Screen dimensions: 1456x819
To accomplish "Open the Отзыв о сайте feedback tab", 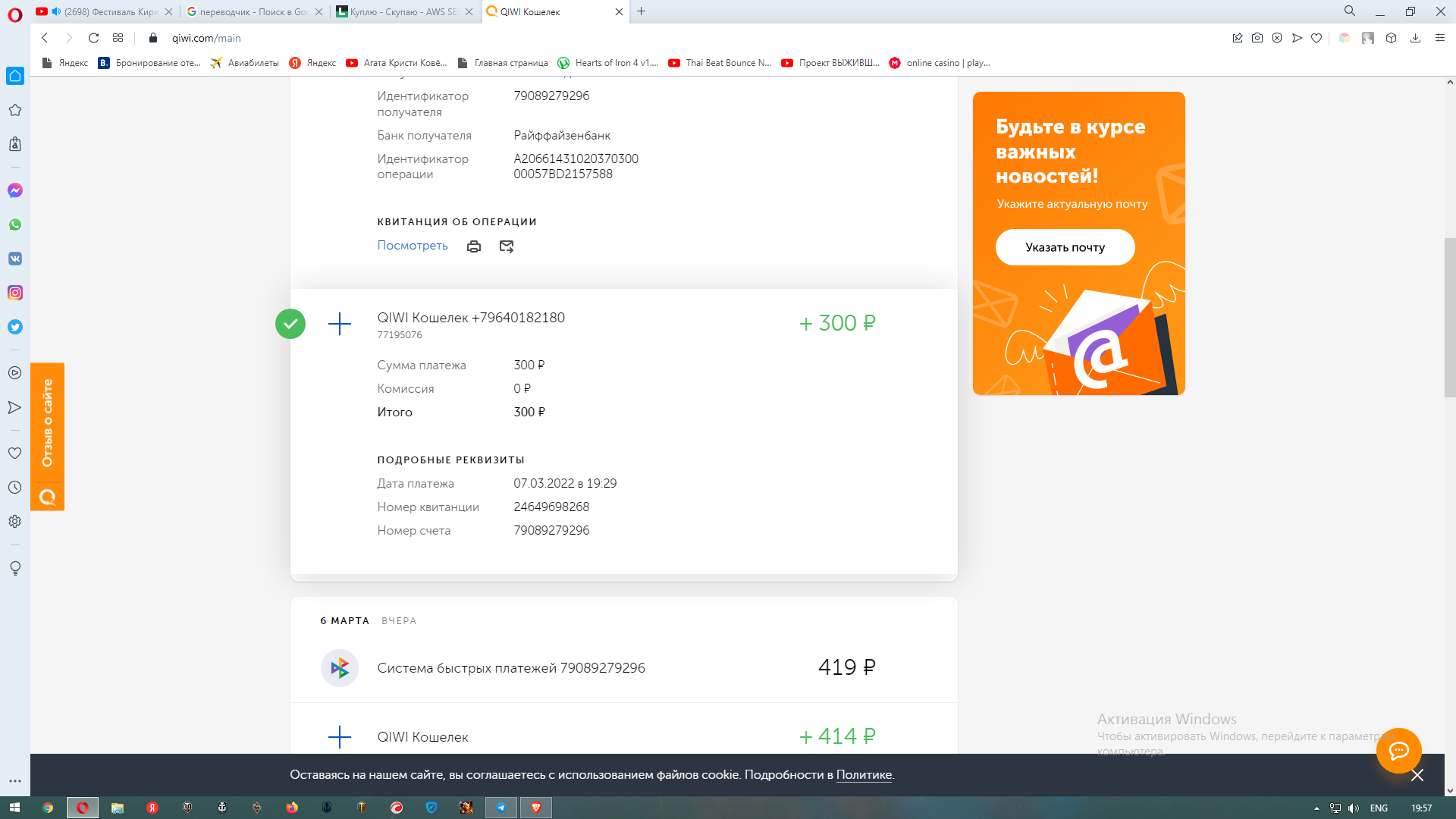I will [x=47, y=437].
